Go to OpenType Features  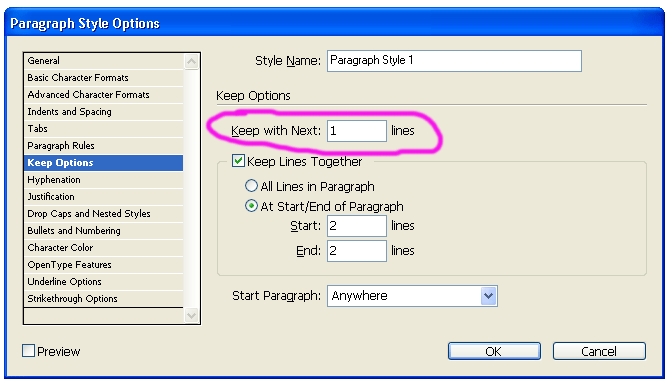point(104,265)
